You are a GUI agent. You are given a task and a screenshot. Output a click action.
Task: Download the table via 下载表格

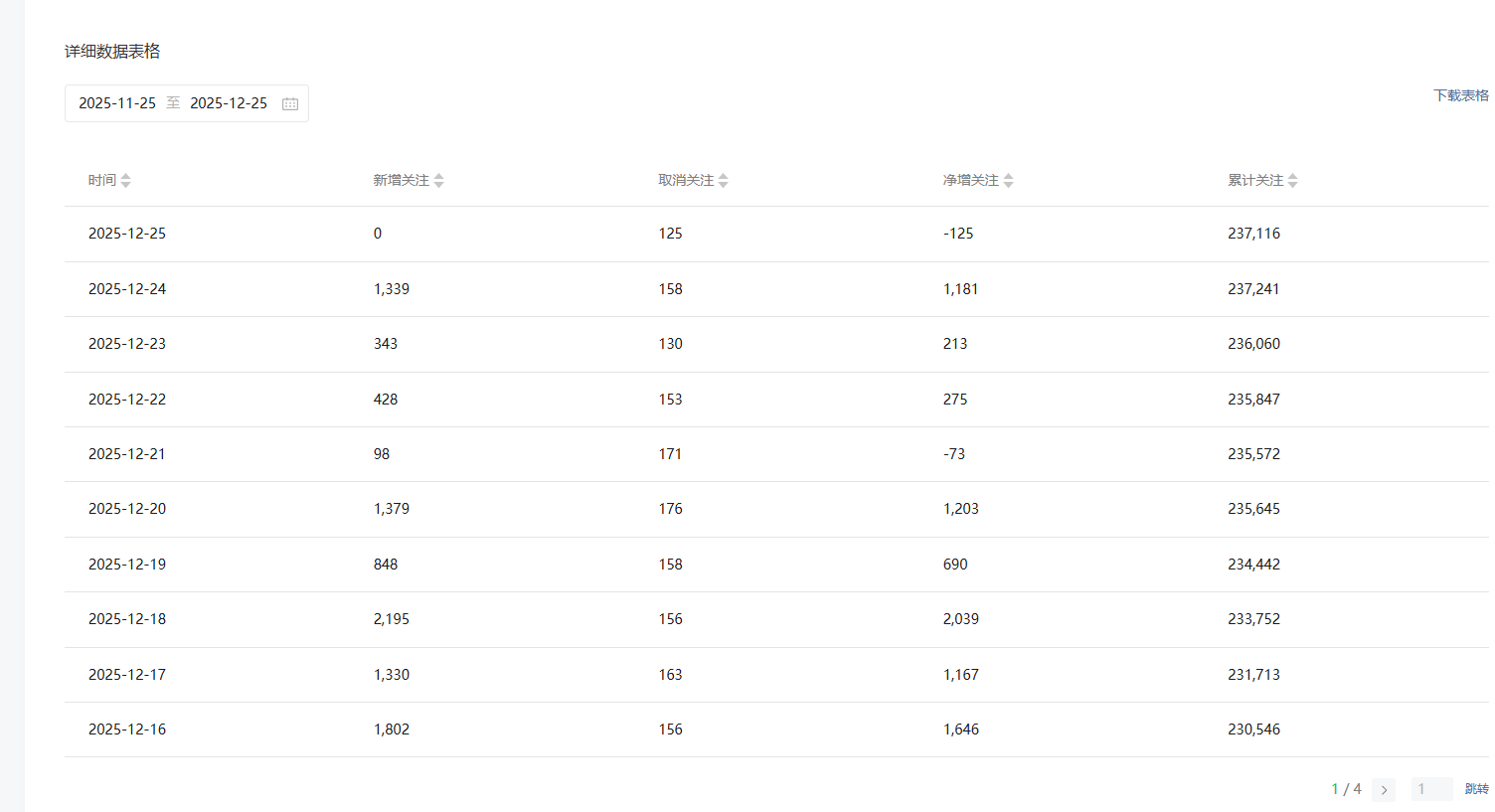coord(1460,95)
